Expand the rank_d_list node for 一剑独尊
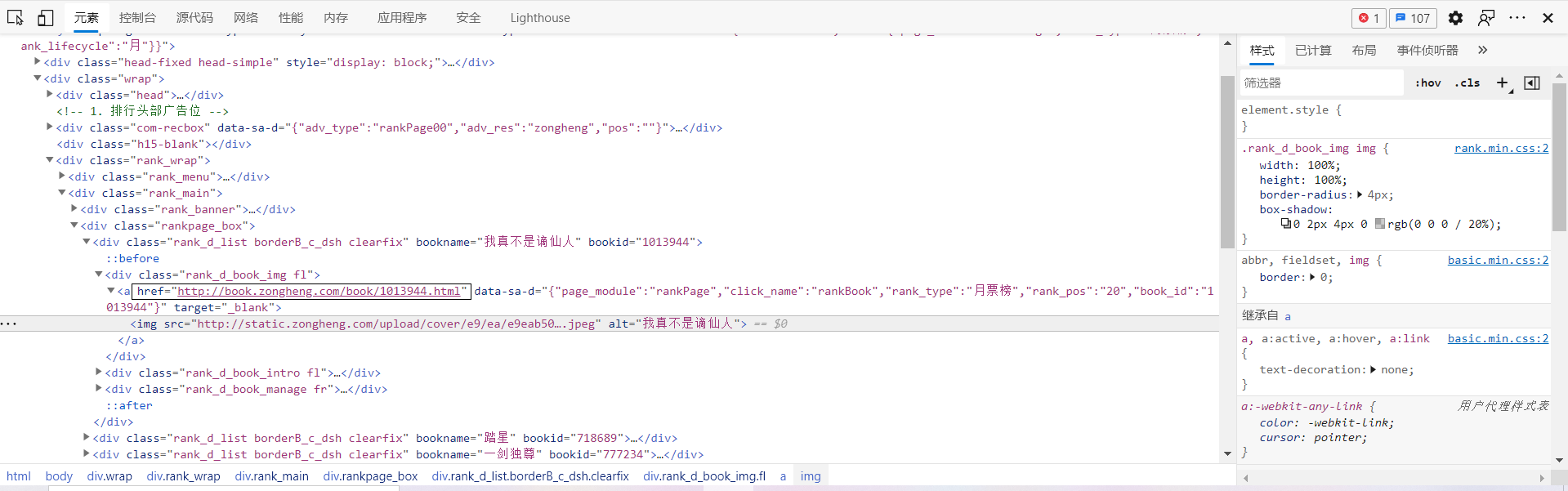This screenshot has width=1568, height=491. pyautogui.click(x=86, y=453)
